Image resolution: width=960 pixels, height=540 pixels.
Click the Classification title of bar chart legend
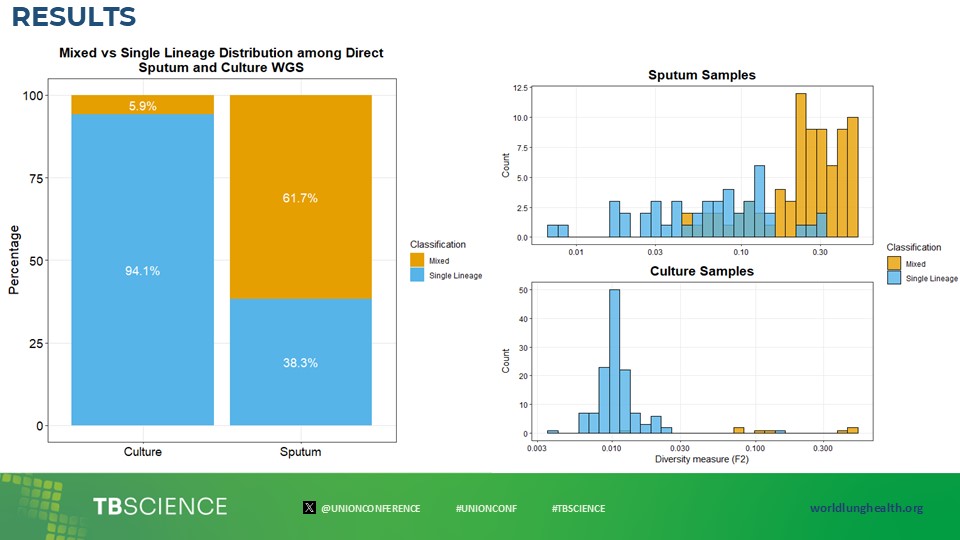(x=438, y=244)
